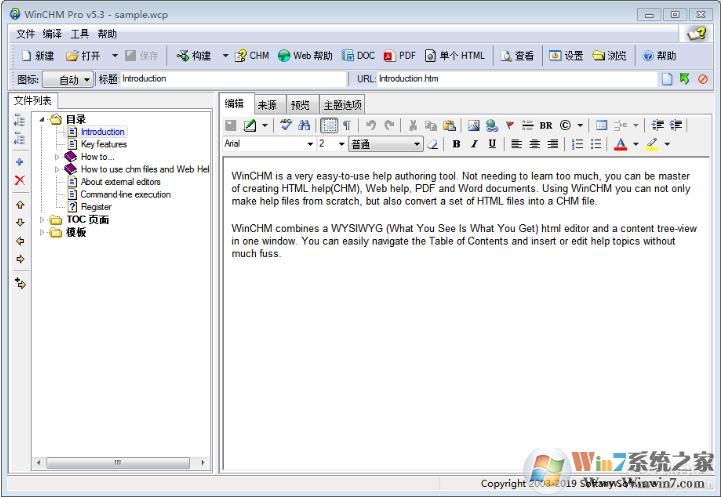721x497 pixels.
Task: Click the eraser clear formatting icon
Action: coord(432,144)
